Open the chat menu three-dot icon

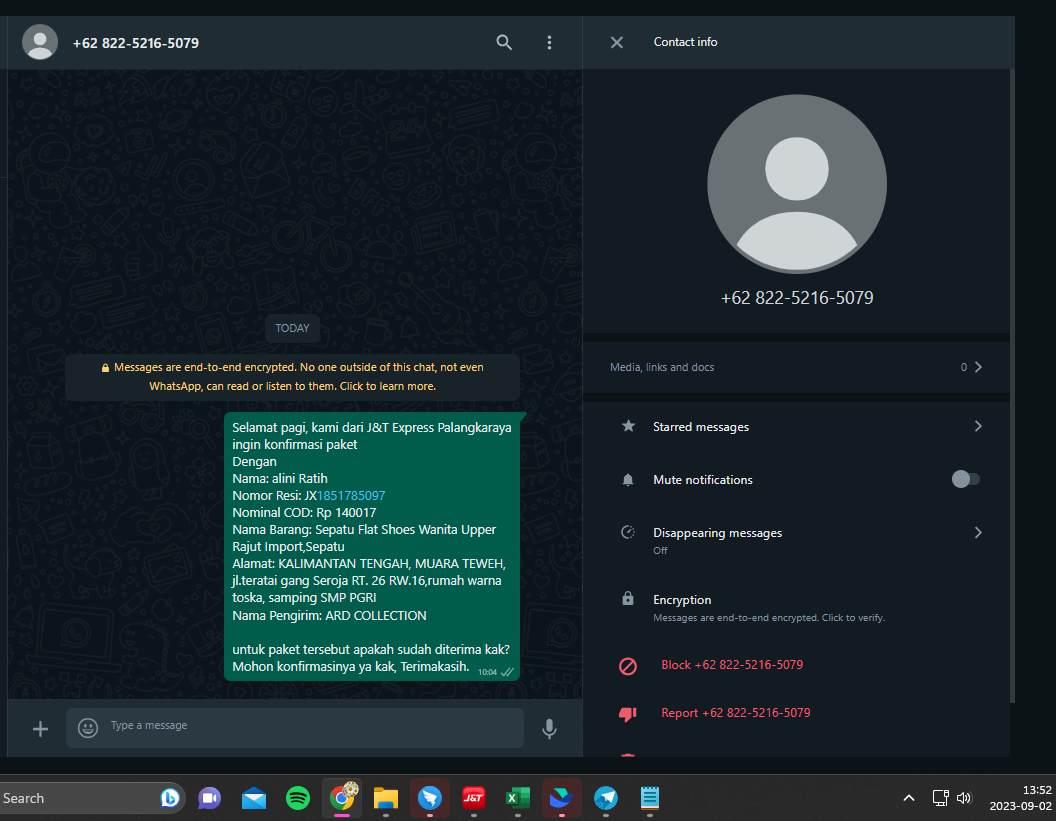tap(550, 42)
